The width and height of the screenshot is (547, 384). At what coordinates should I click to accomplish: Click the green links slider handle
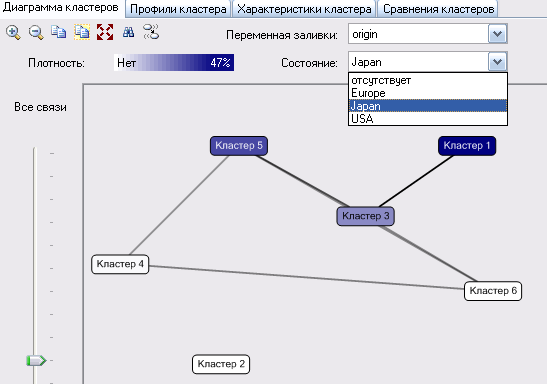[x=36, y=360]
